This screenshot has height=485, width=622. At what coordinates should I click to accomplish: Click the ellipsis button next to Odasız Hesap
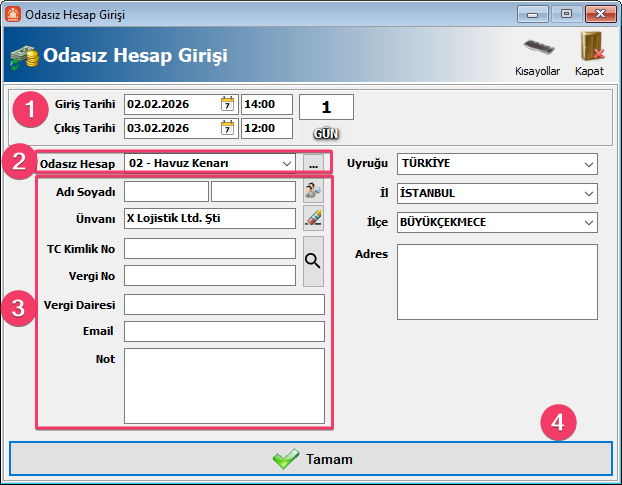(313, 163)
